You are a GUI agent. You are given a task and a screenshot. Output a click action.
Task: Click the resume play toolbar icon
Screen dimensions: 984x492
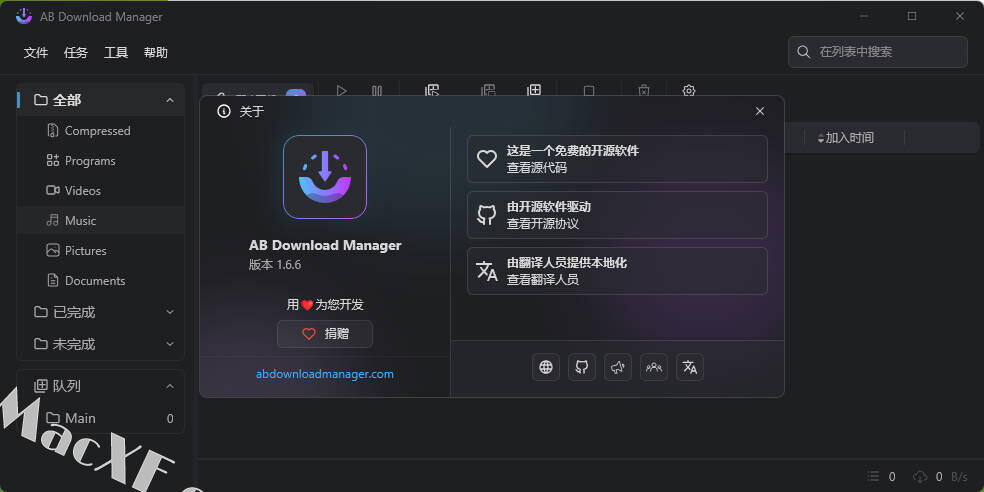(341, 91)
